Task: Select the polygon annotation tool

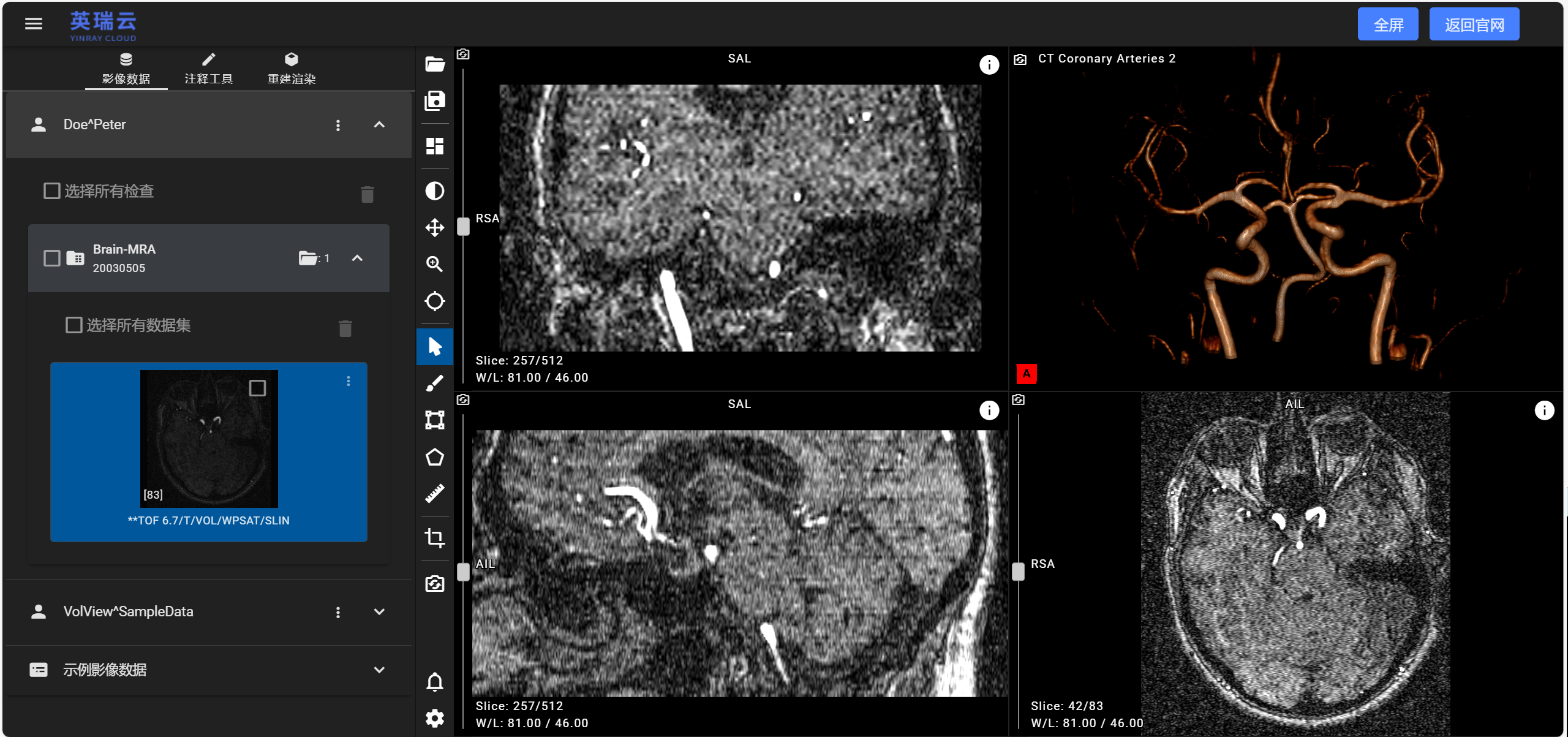Action: (435, 457)
